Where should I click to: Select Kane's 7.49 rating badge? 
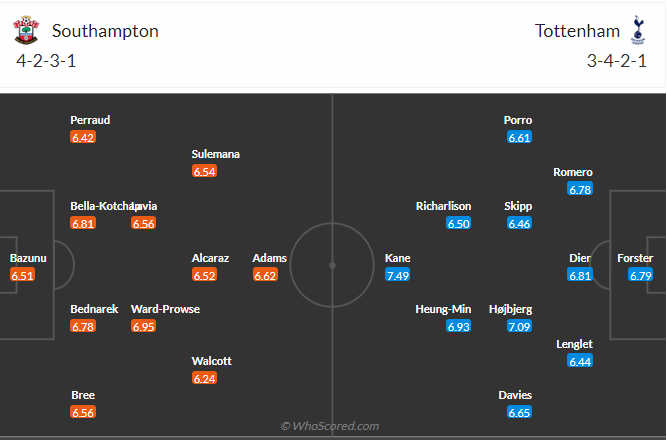(x=398, y=275)
